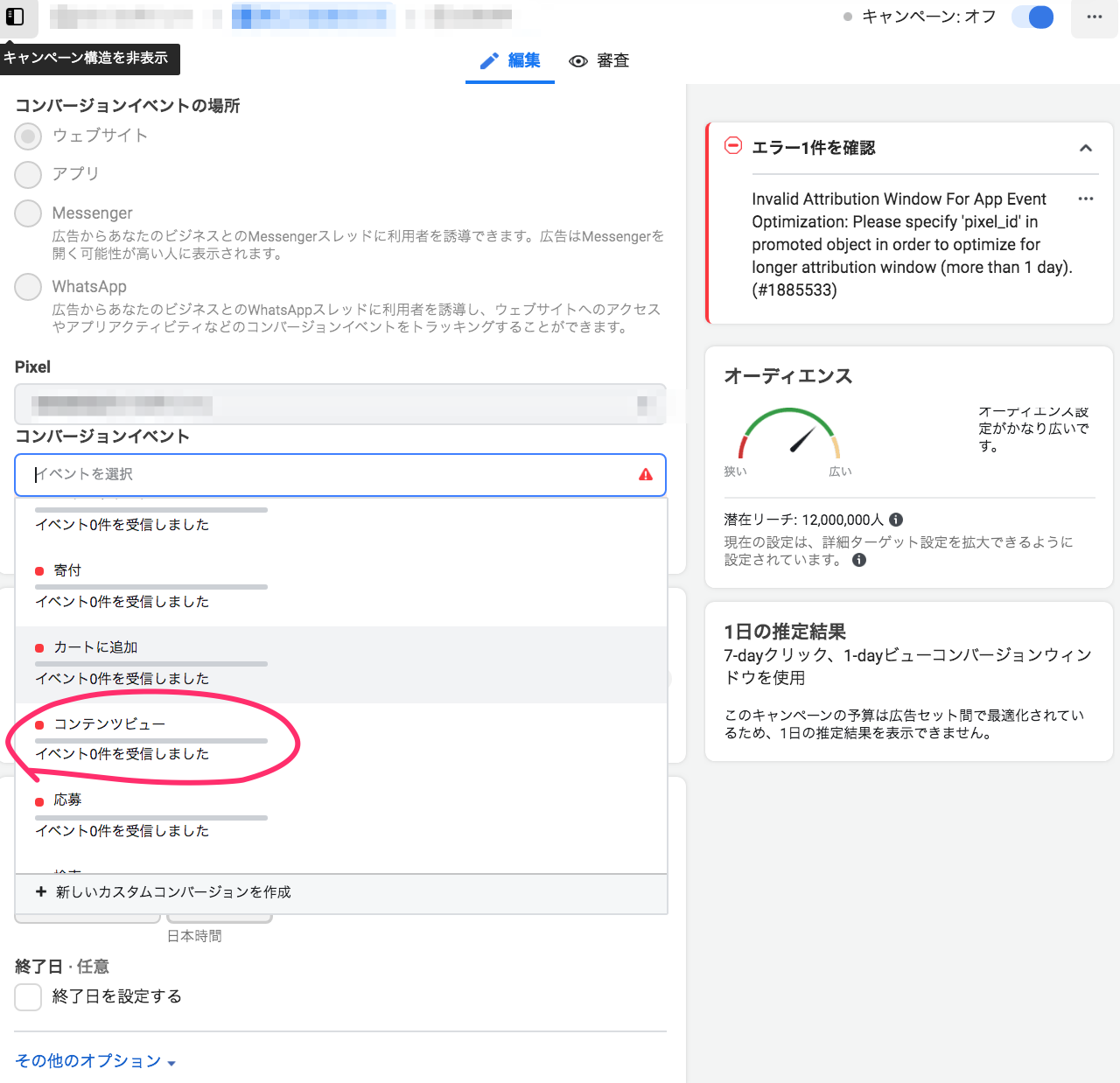Select the ウェブサイト radio button
This screenshot has height=1083, width=1120.
click(x=28, y=136)
